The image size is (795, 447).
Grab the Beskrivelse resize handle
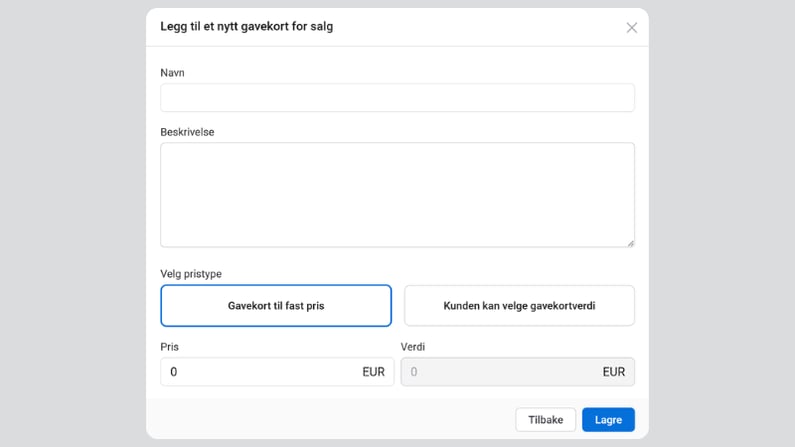pyautogui.click(x=630, y=244)
